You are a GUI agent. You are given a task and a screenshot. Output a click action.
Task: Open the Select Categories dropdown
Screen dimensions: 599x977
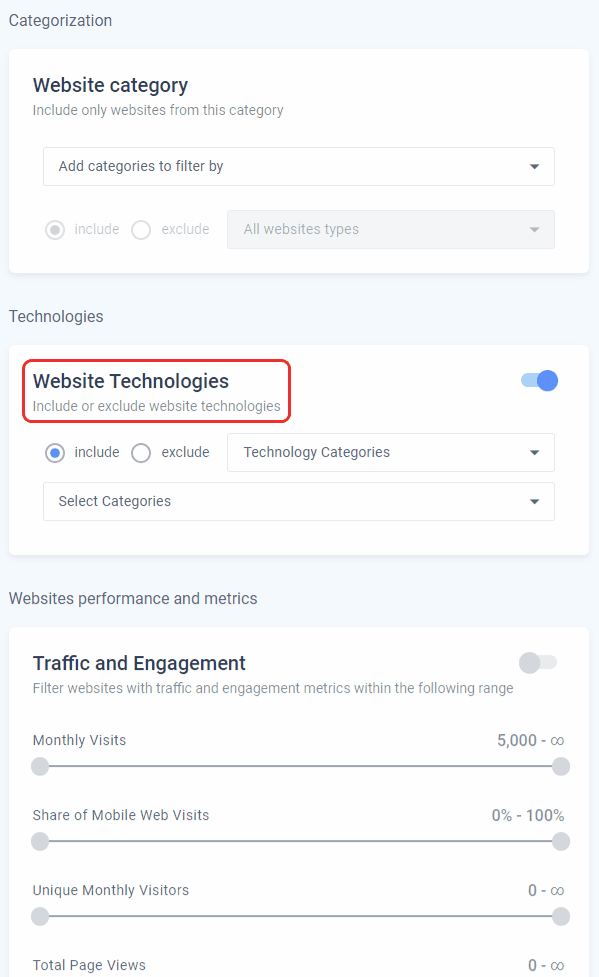point(298,501)
